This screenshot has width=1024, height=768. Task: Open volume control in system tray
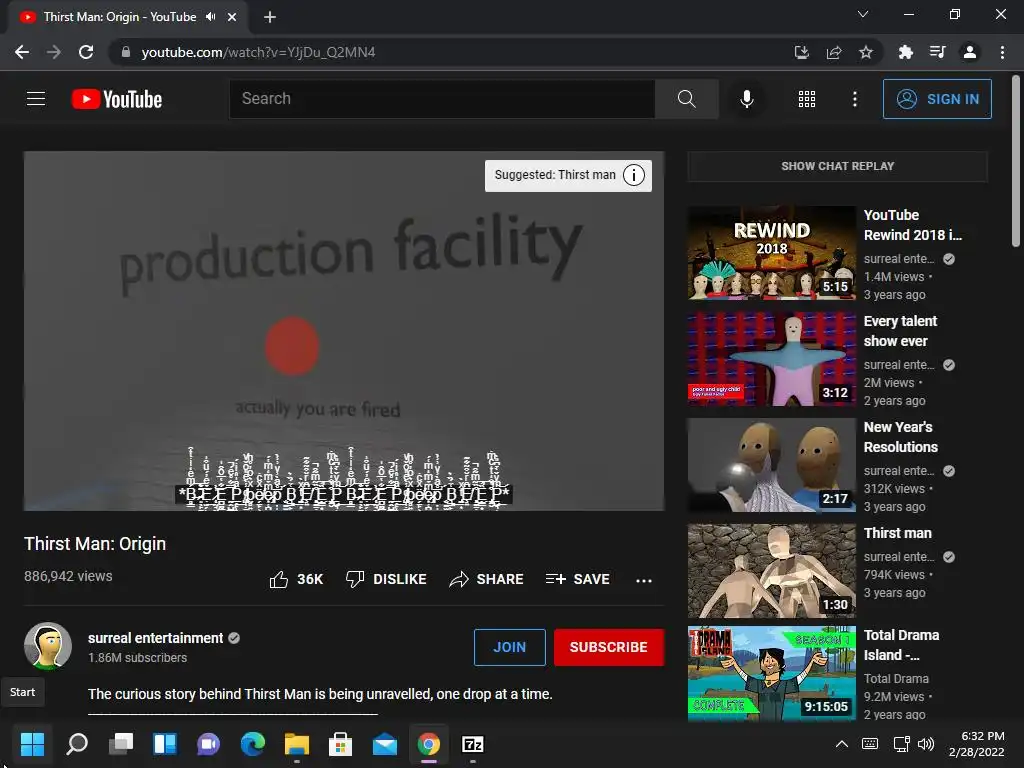click(x=926, y=744)
